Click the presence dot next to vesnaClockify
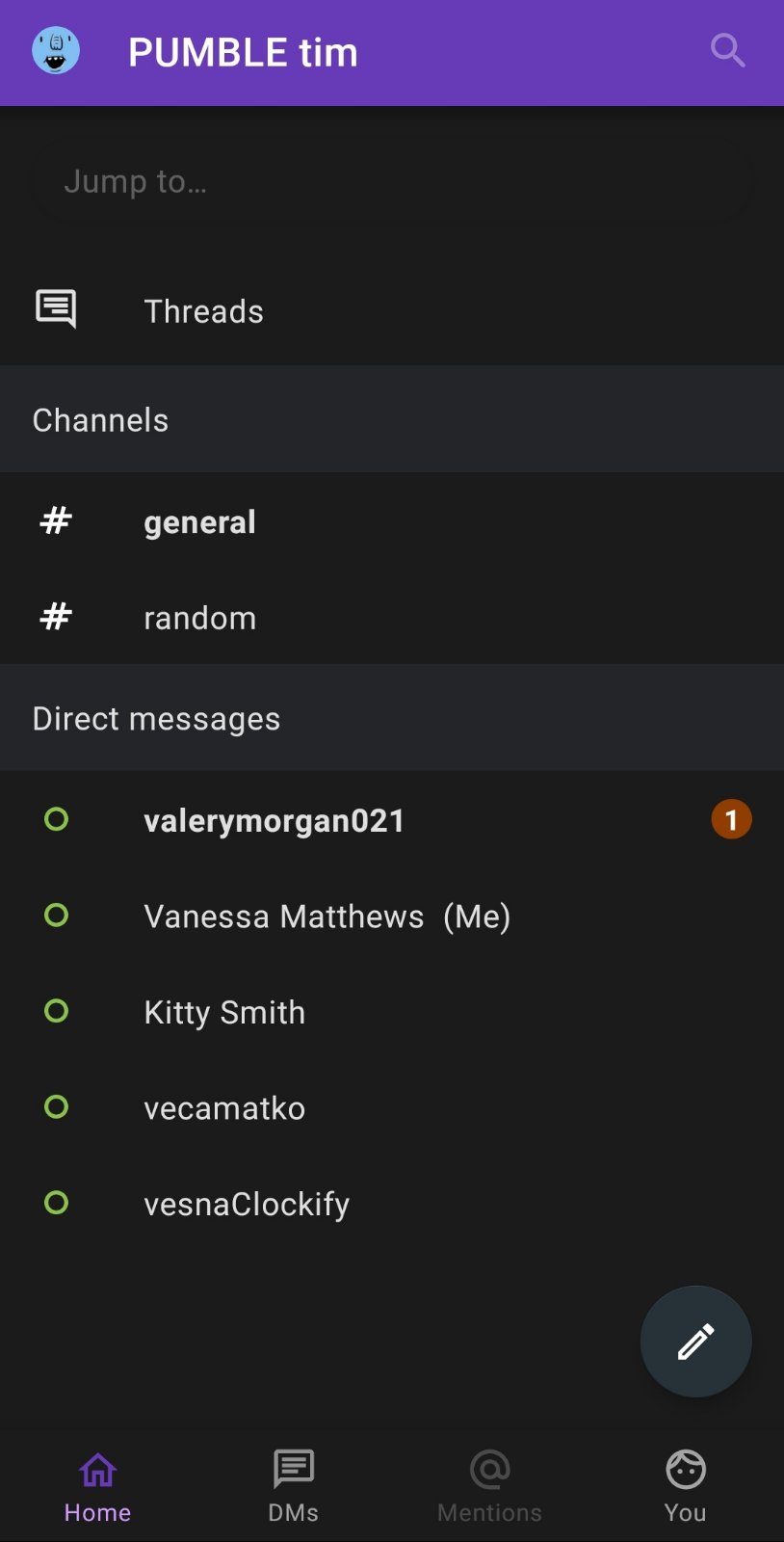The image size is (784, 1542). click(x=56, y=1203)
